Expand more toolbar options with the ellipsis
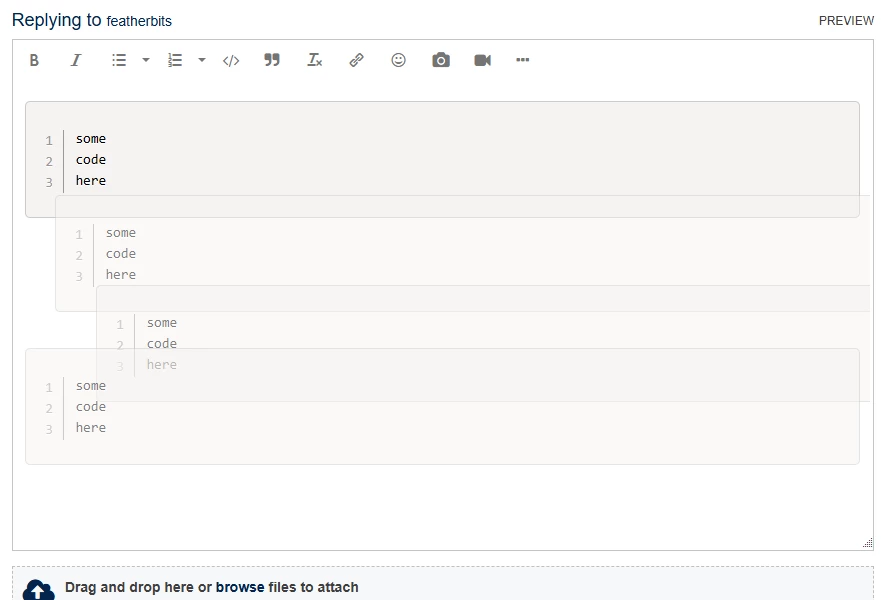This screenshot has height=600, width=886. pyautogui.click(x=523, y=60)
